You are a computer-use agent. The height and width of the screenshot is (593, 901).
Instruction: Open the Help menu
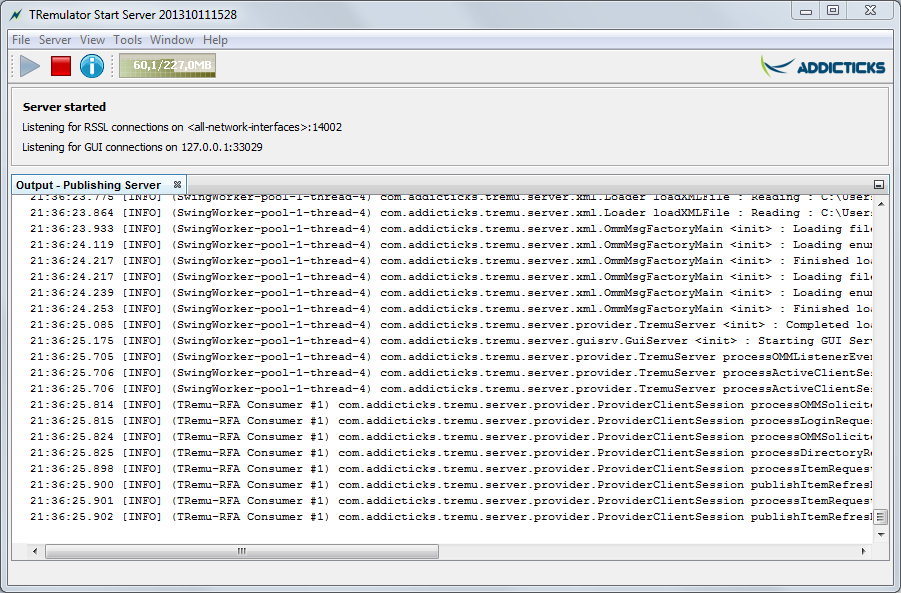pos(215,40)
